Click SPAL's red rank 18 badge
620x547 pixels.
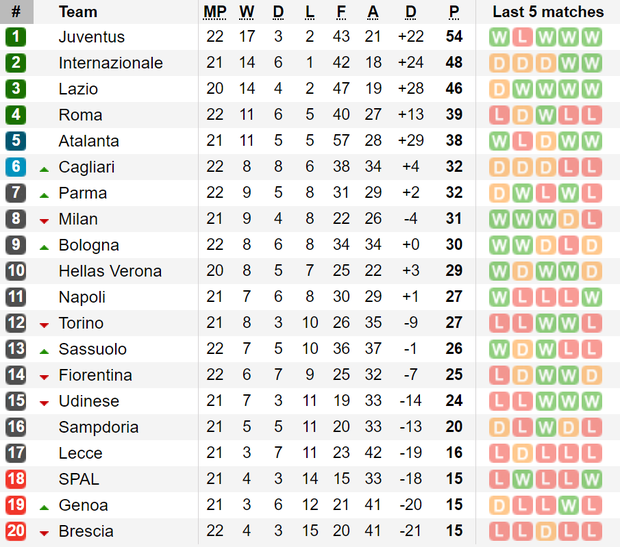pos(16,479)
